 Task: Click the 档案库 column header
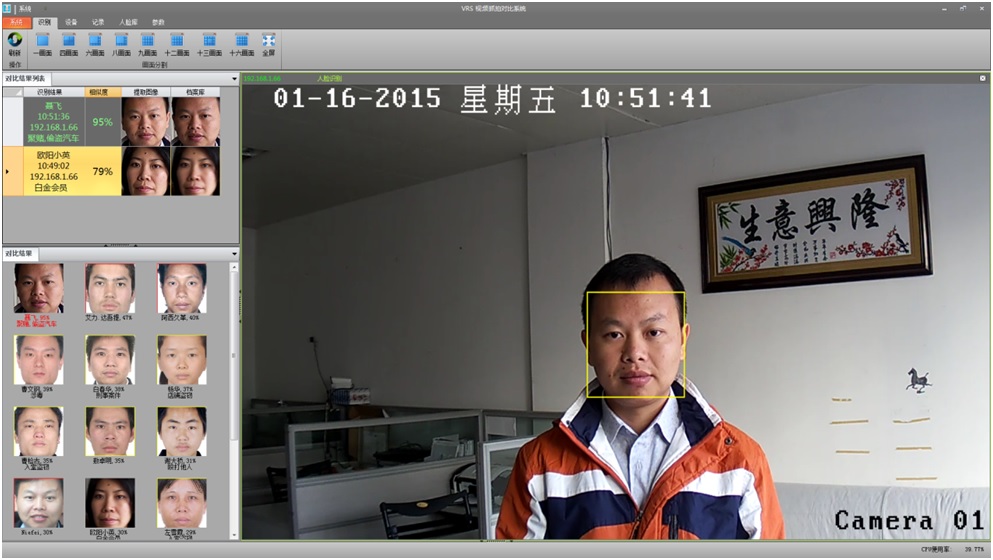196,92
